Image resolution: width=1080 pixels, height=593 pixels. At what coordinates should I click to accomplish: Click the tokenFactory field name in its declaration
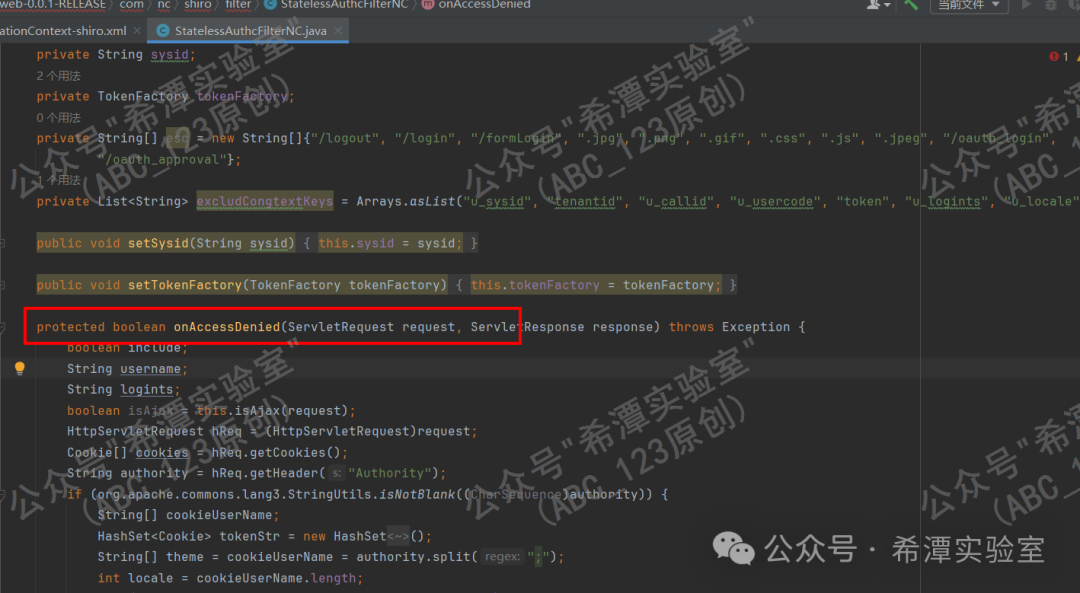point(242,96)
